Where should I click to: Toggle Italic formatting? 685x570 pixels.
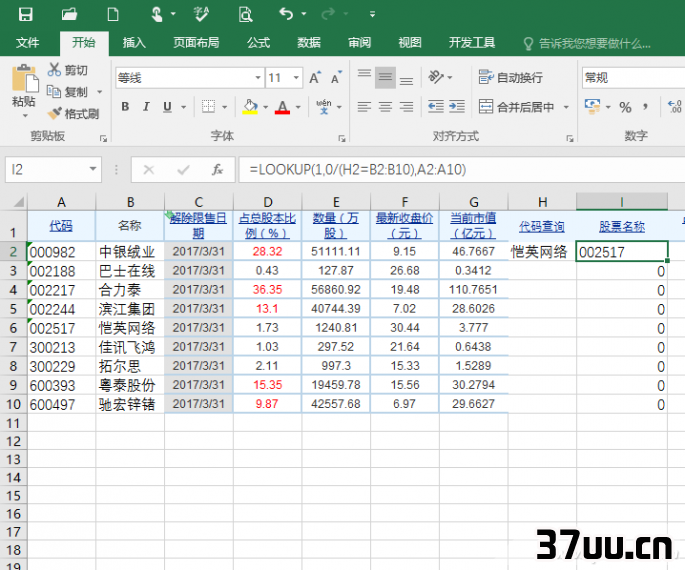[146, 107]
